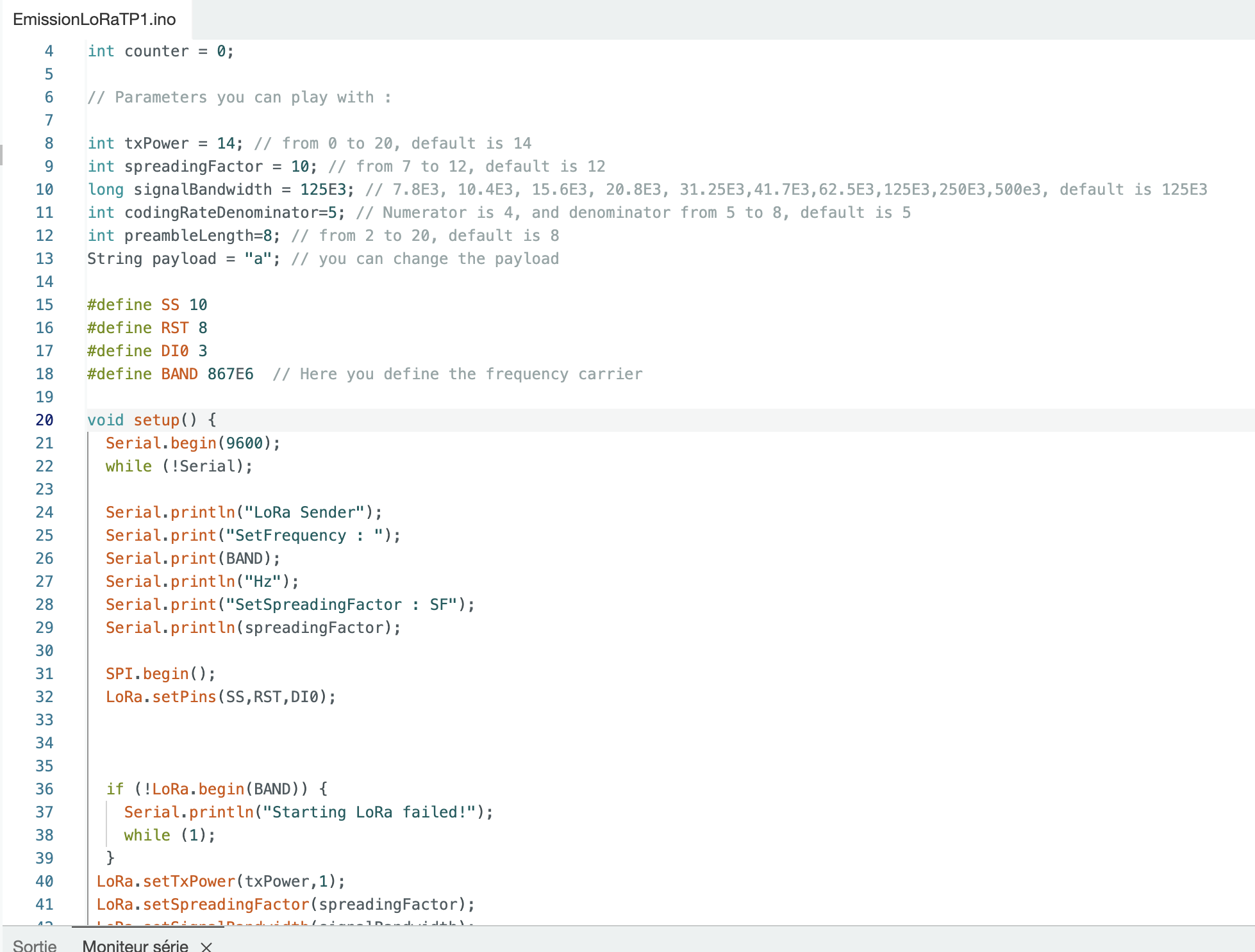
Task: Switch to the Sortie tab
Action: [x=35, y=946]
